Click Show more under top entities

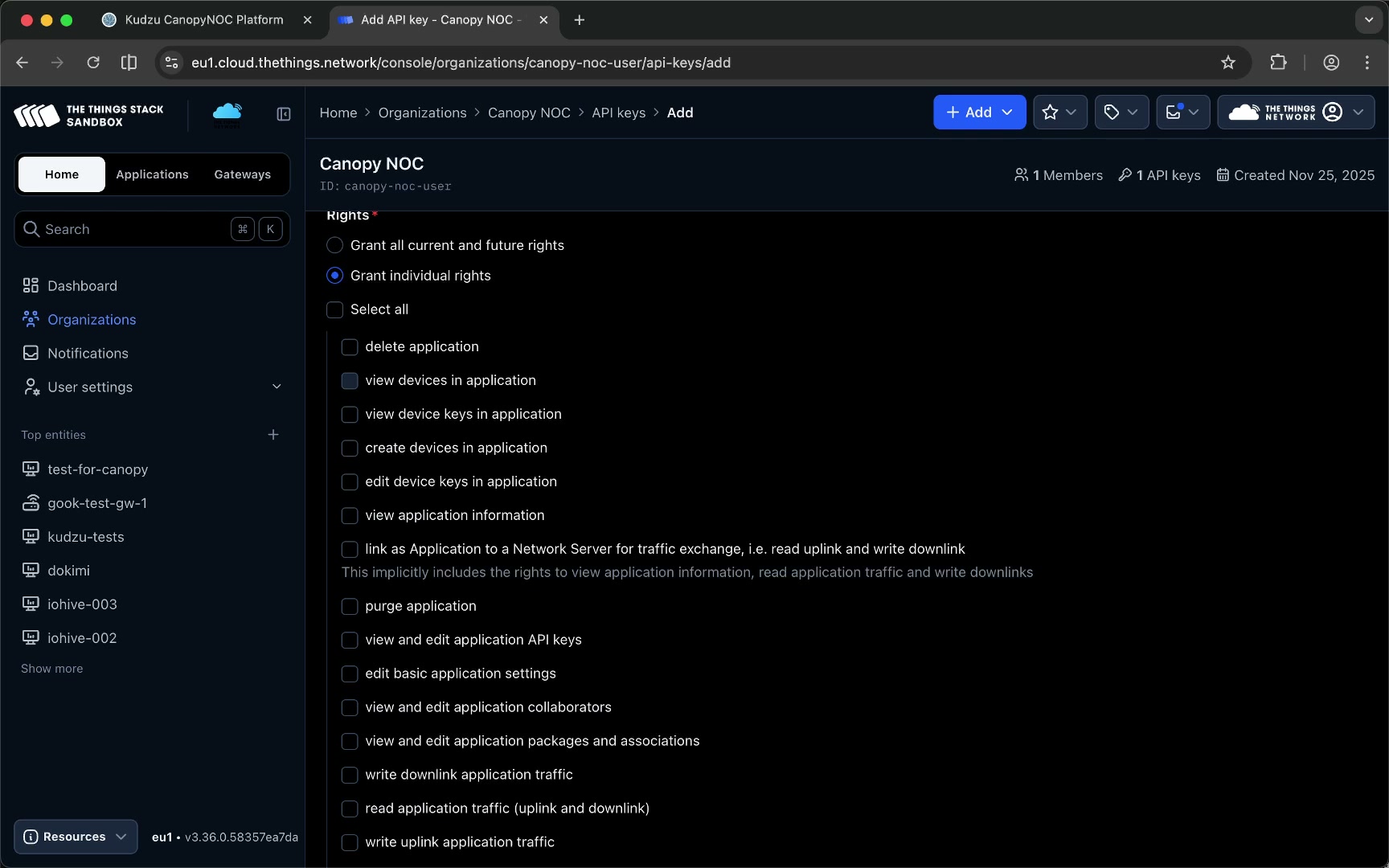(x=51, y=669)
